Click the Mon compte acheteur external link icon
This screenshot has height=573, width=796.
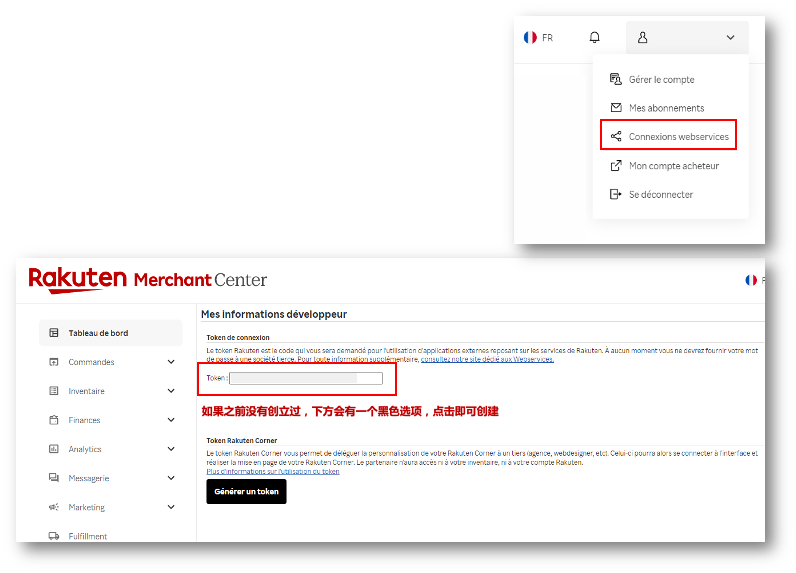point(616,165)
